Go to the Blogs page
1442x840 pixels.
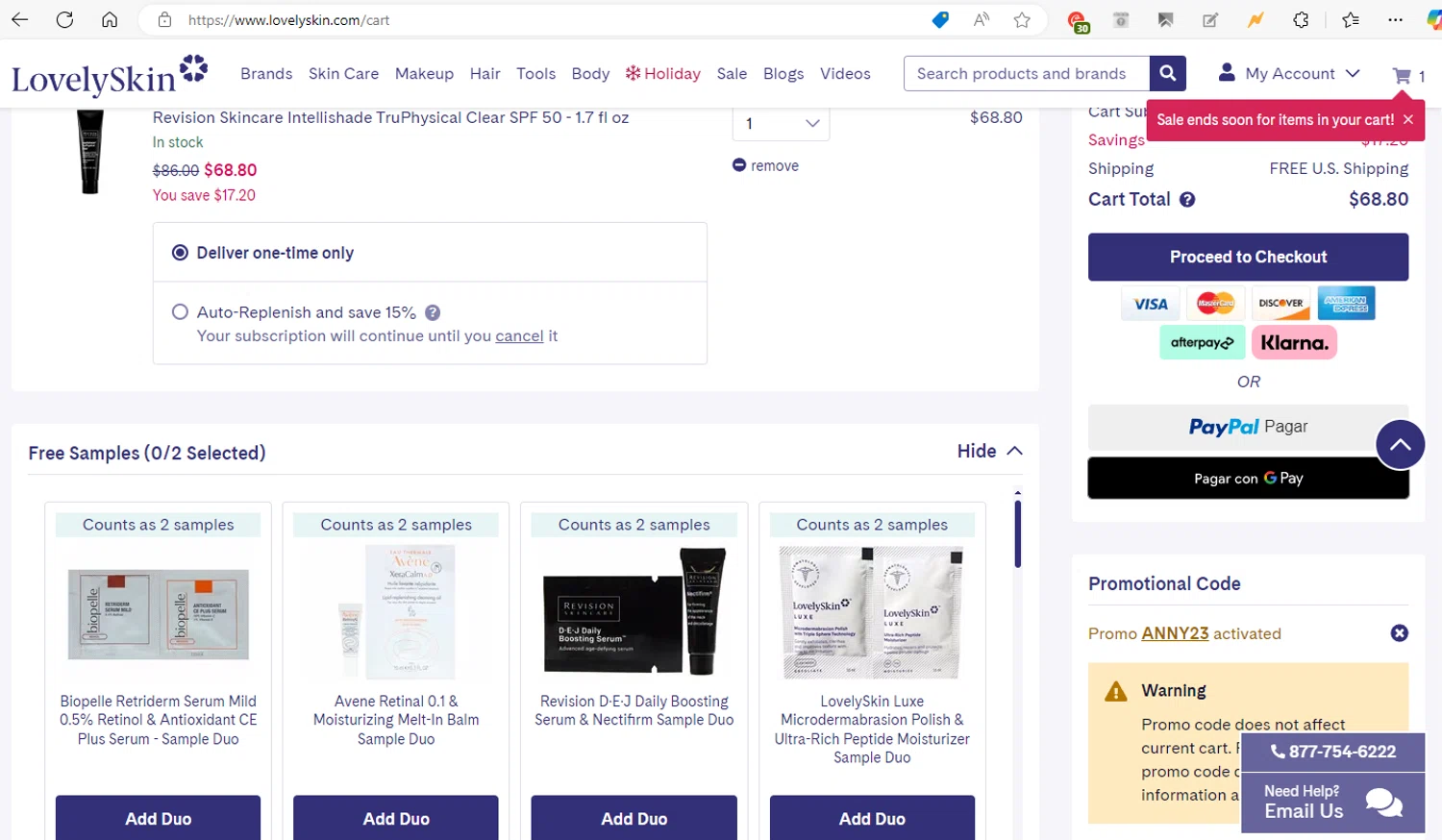(x=783, y=73)
